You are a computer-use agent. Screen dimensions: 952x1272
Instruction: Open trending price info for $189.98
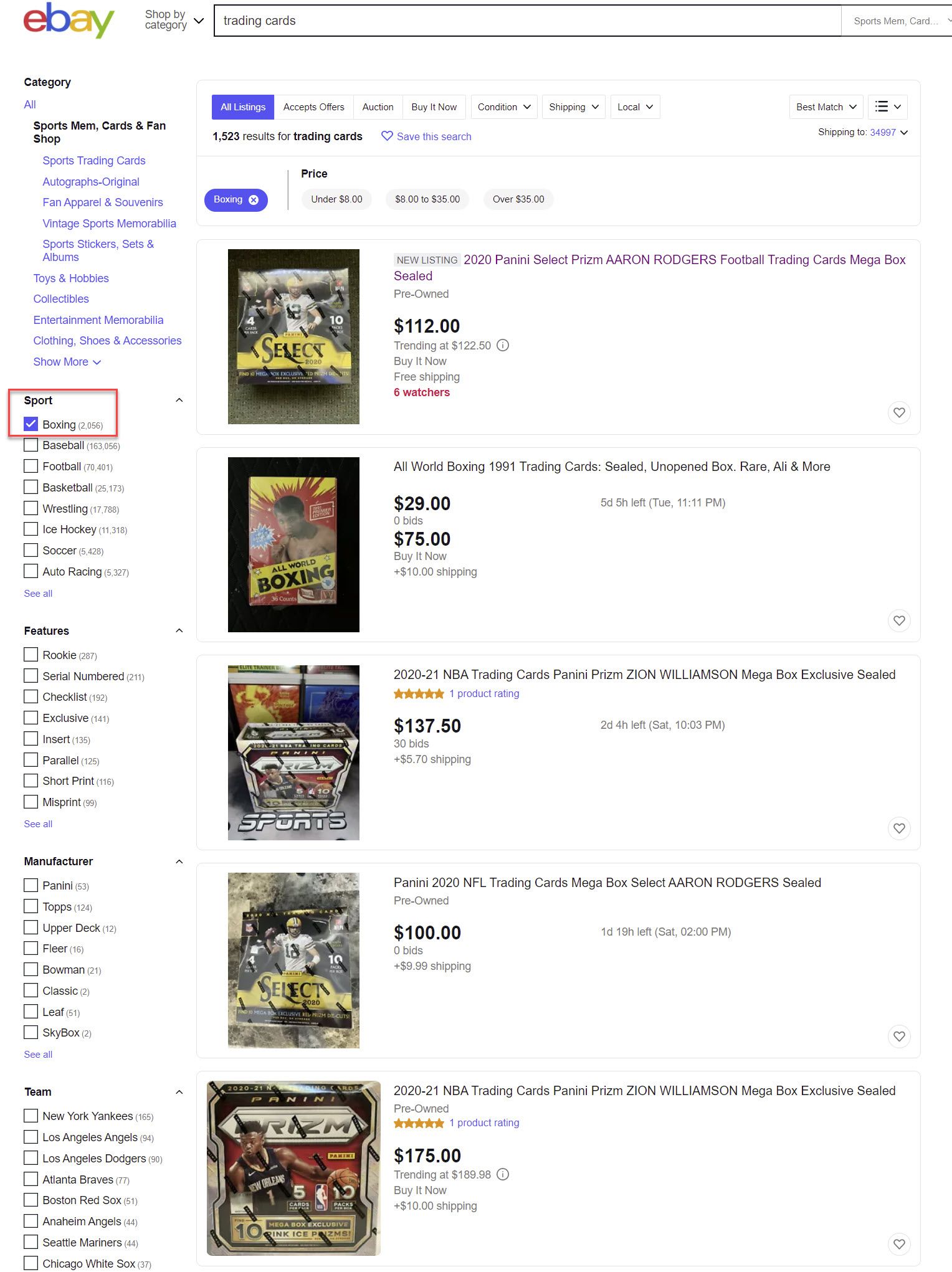tap(503, 1174)
